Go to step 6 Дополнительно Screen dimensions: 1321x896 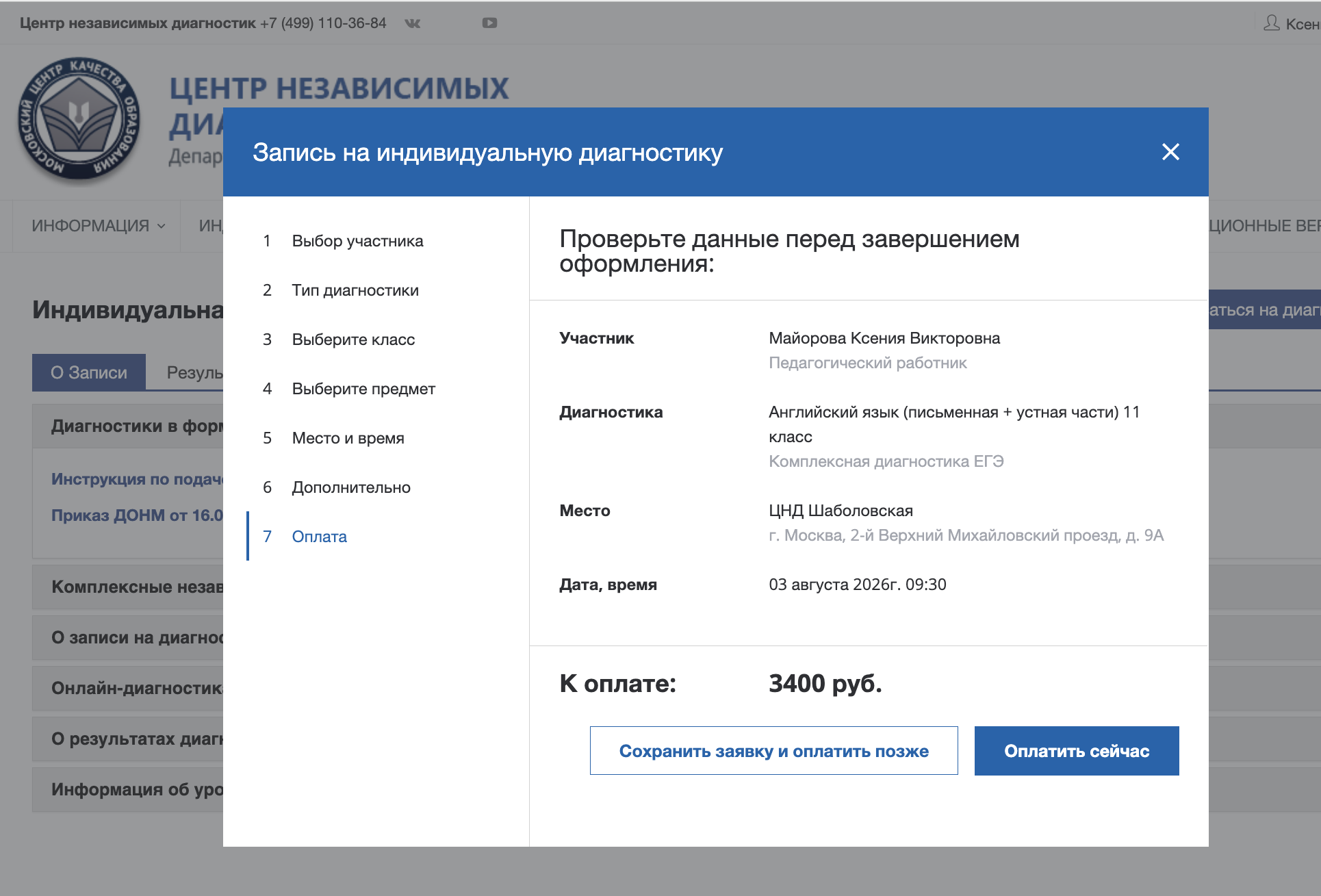click(337, 487)
